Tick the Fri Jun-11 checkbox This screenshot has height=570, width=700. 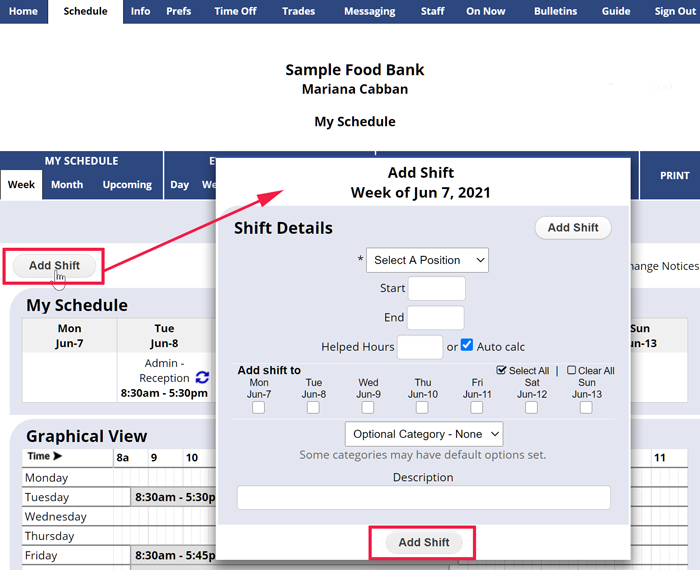pos(477,408)
